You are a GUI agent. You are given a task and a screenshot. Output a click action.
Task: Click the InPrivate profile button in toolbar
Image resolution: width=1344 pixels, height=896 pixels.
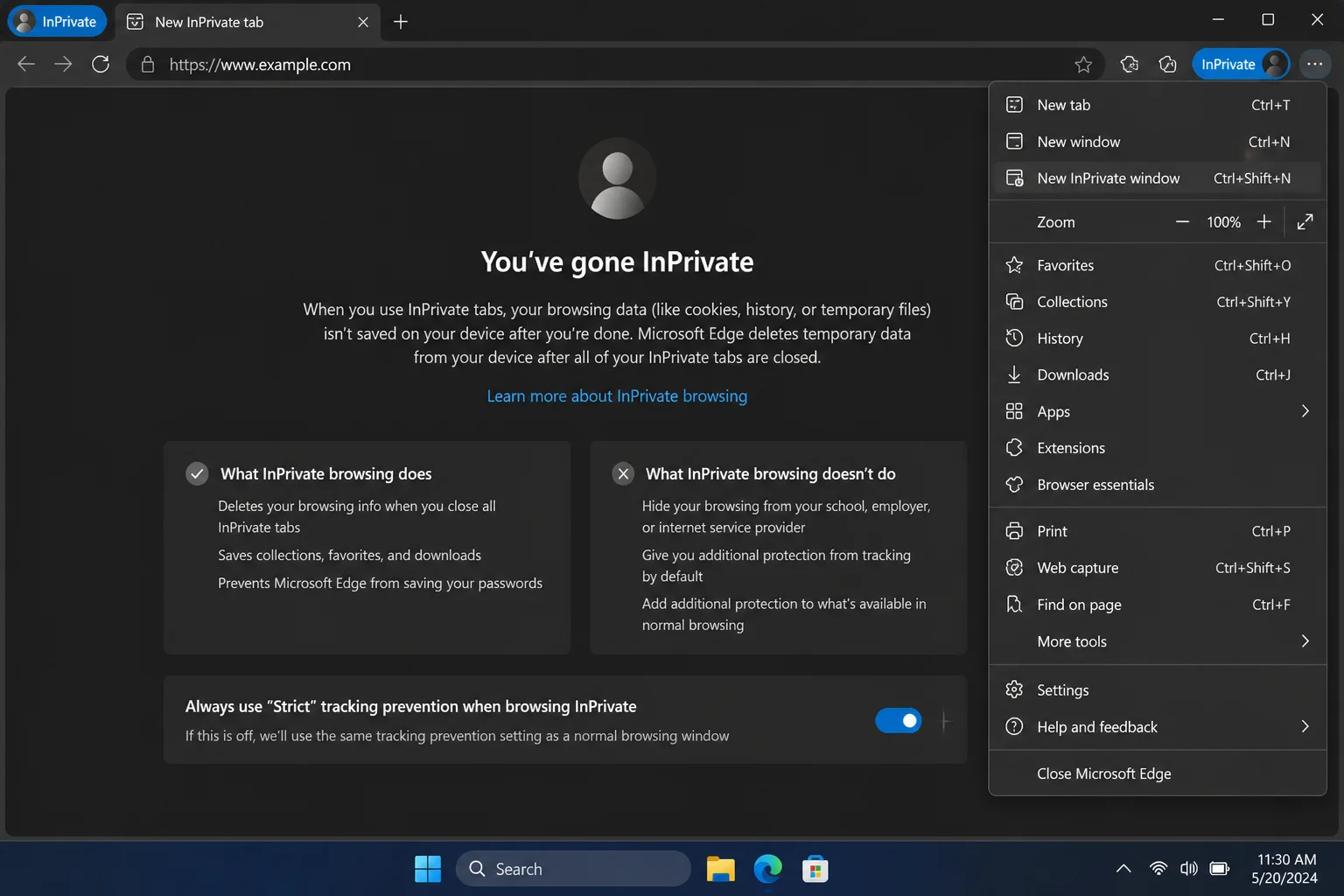click(1241, 64)
